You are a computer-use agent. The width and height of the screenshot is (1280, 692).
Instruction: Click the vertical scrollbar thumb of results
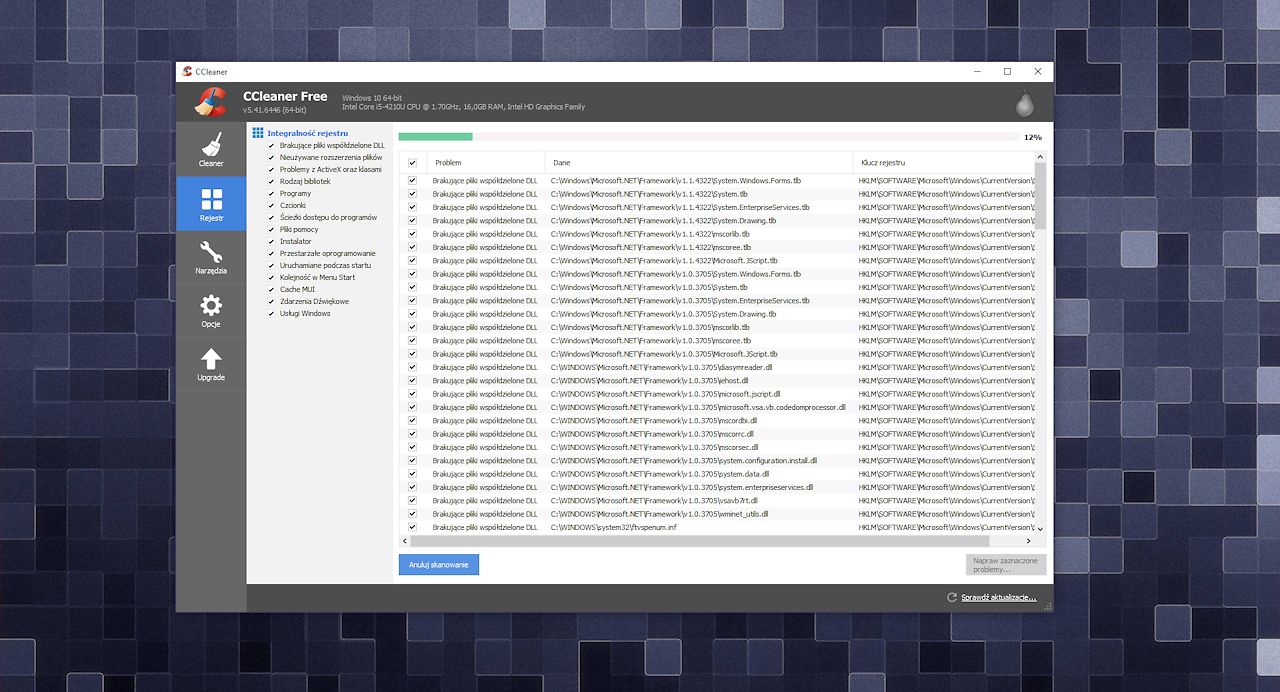coord(1040,195)
